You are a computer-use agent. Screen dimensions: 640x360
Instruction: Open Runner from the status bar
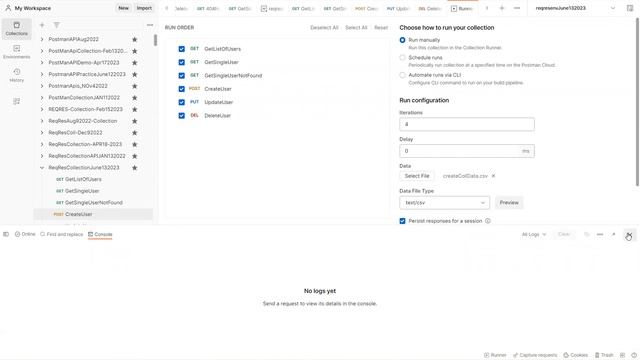[495, 355]
